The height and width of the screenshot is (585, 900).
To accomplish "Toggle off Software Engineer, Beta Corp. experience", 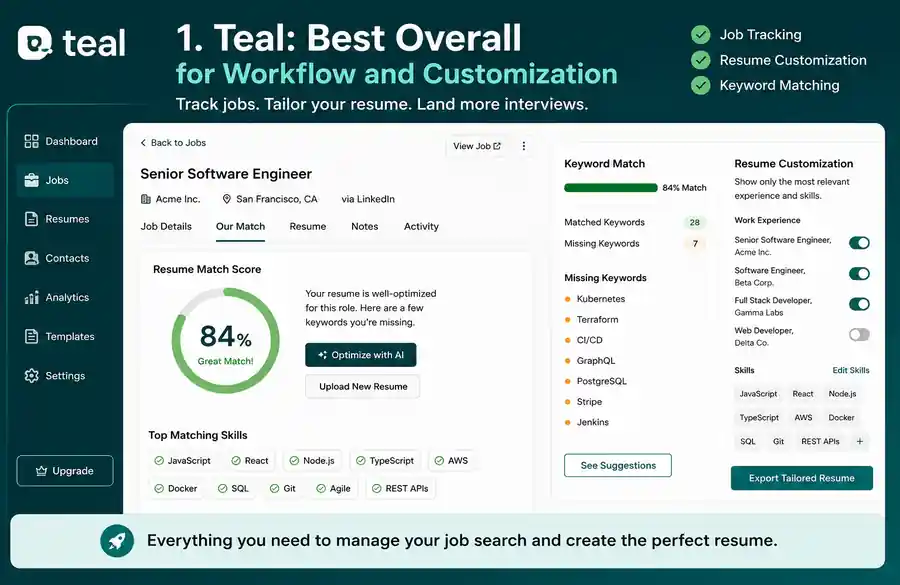I will pos(859,273).
